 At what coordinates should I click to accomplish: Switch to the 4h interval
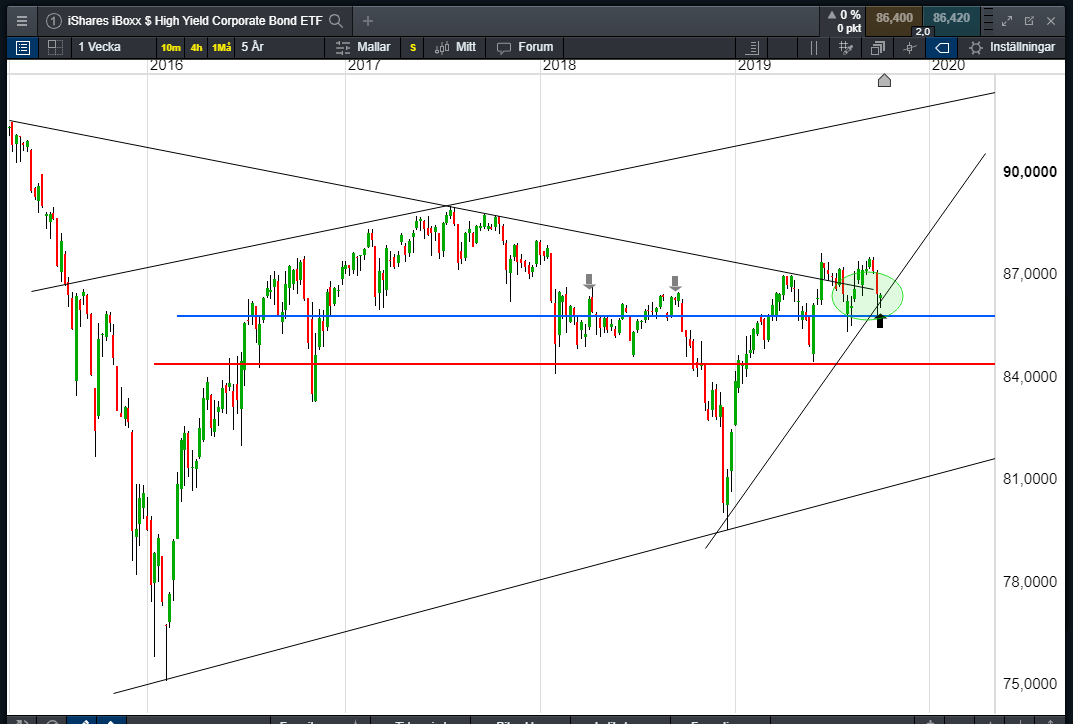(196, 48)
